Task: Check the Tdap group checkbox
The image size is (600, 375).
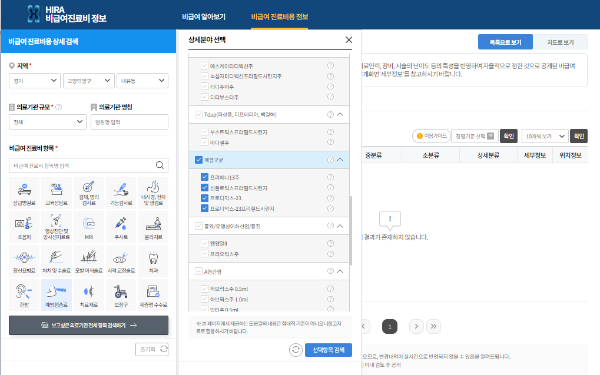Action: click(x=199, y=114)
